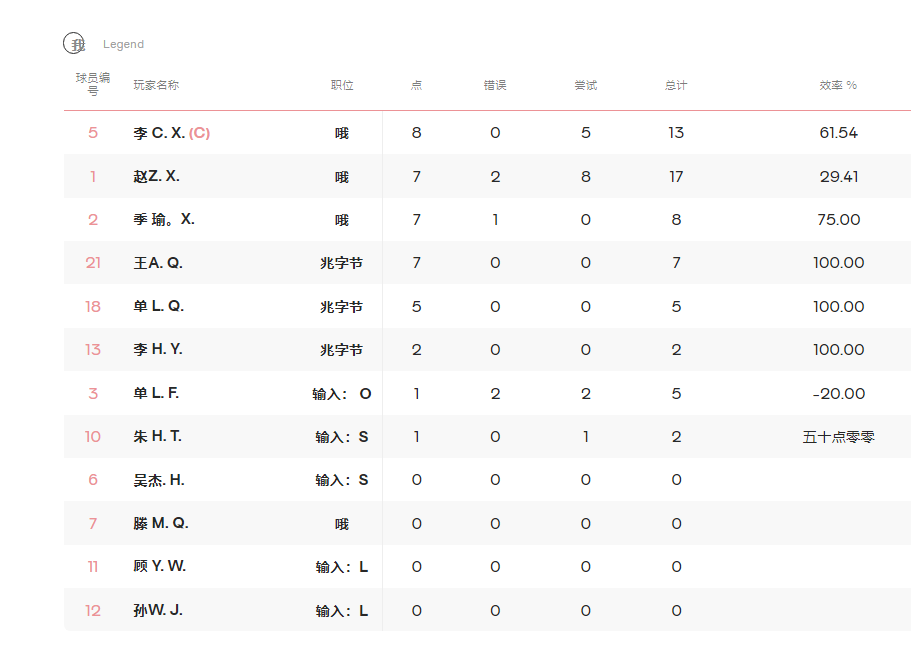
Task: Click the 尝试 column header
Action: (585, 85)
